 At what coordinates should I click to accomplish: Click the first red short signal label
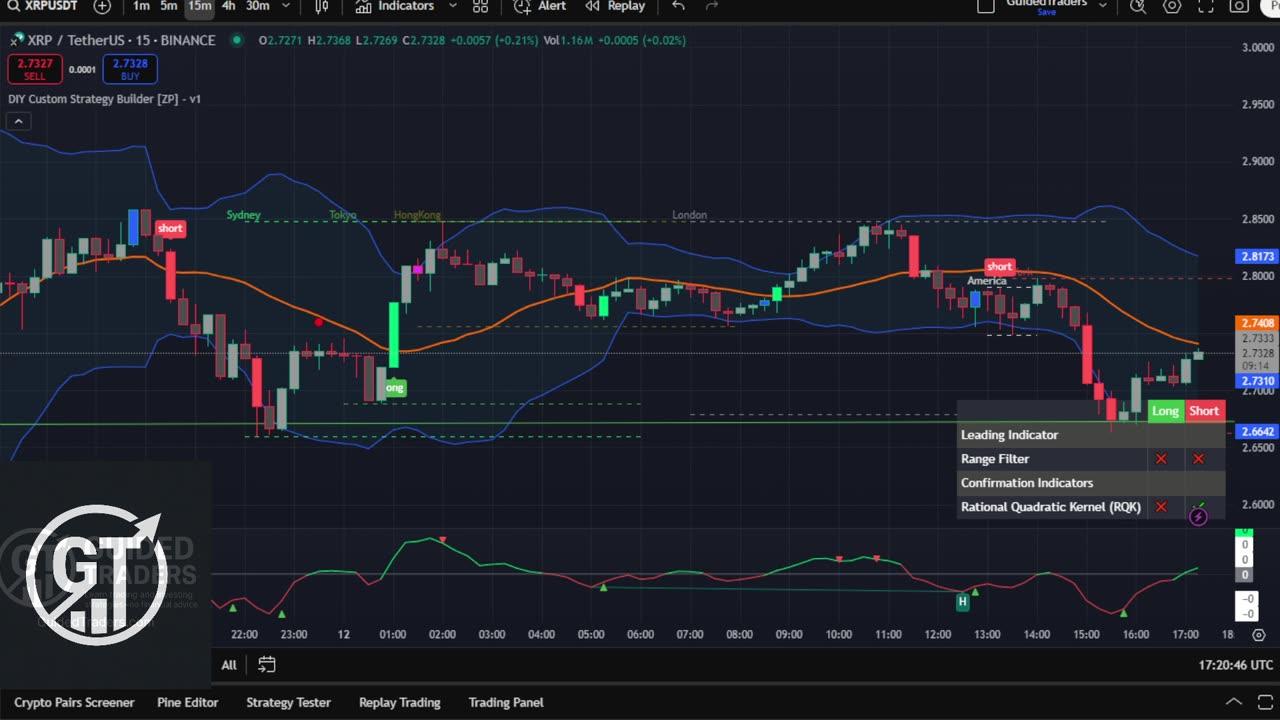click(170, 228)
